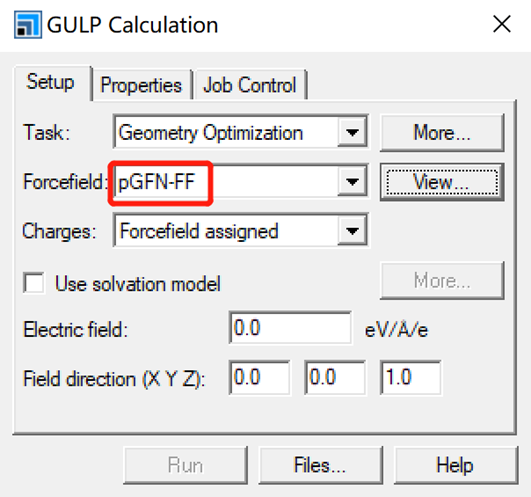Expand the Task dropdown arrow
Image resolution: width=531 pixels, height=497 pixels.
tap(352, 132)
